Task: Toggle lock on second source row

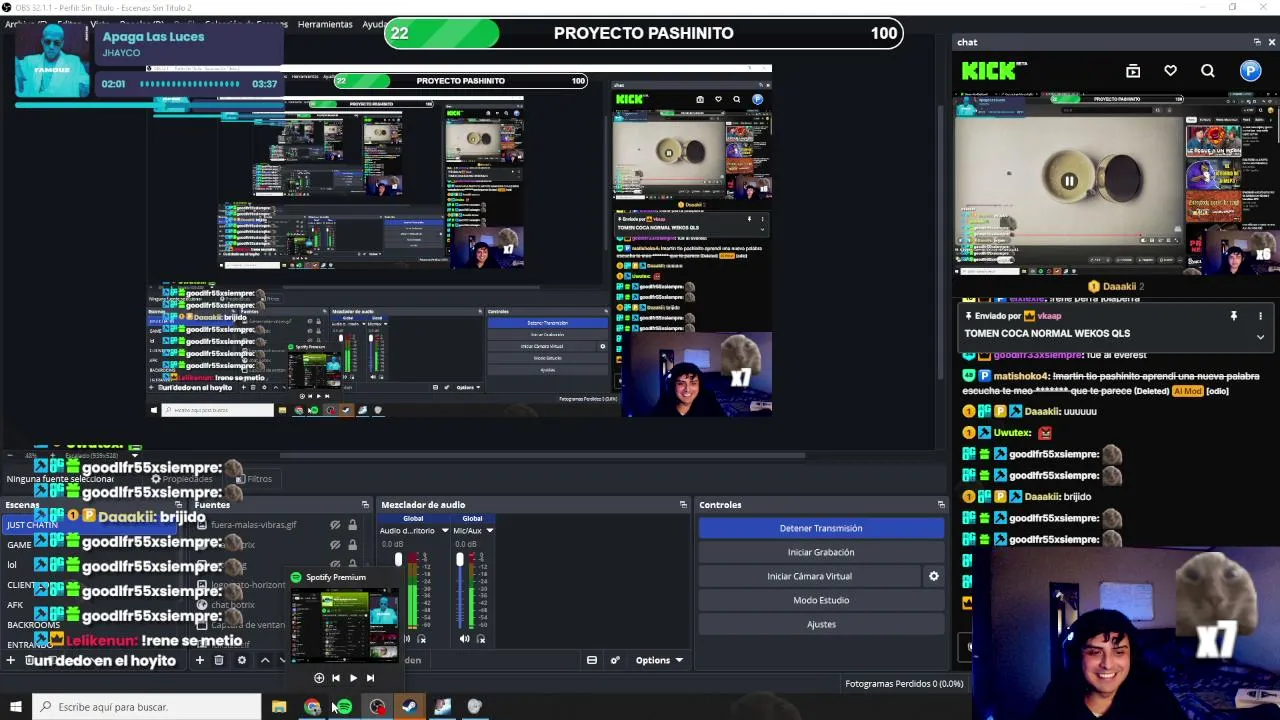Action: click(352, 545)
